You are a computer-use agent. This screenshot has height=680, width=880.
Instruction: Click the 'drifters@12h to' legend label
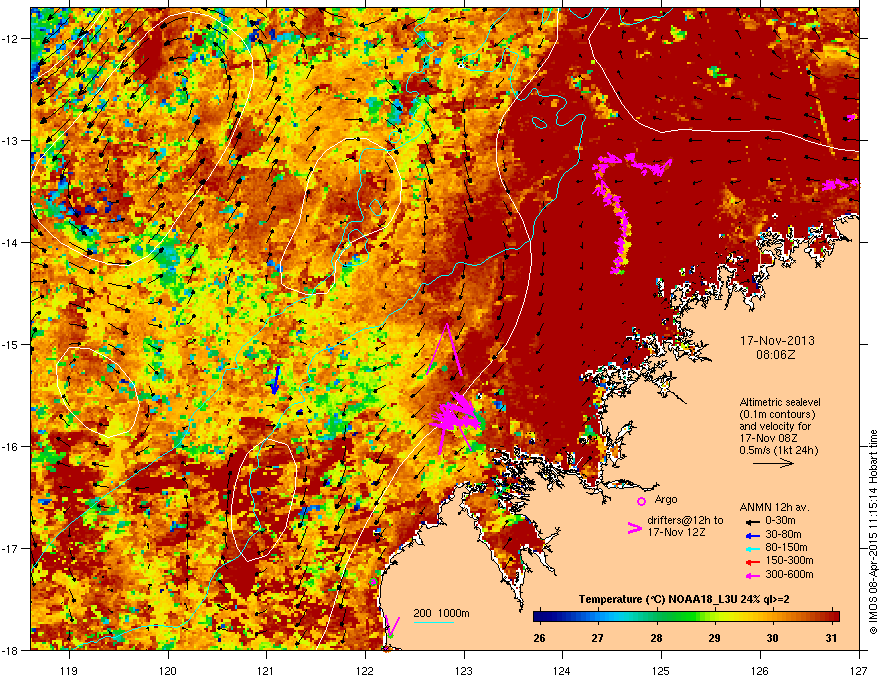[685, 521]
